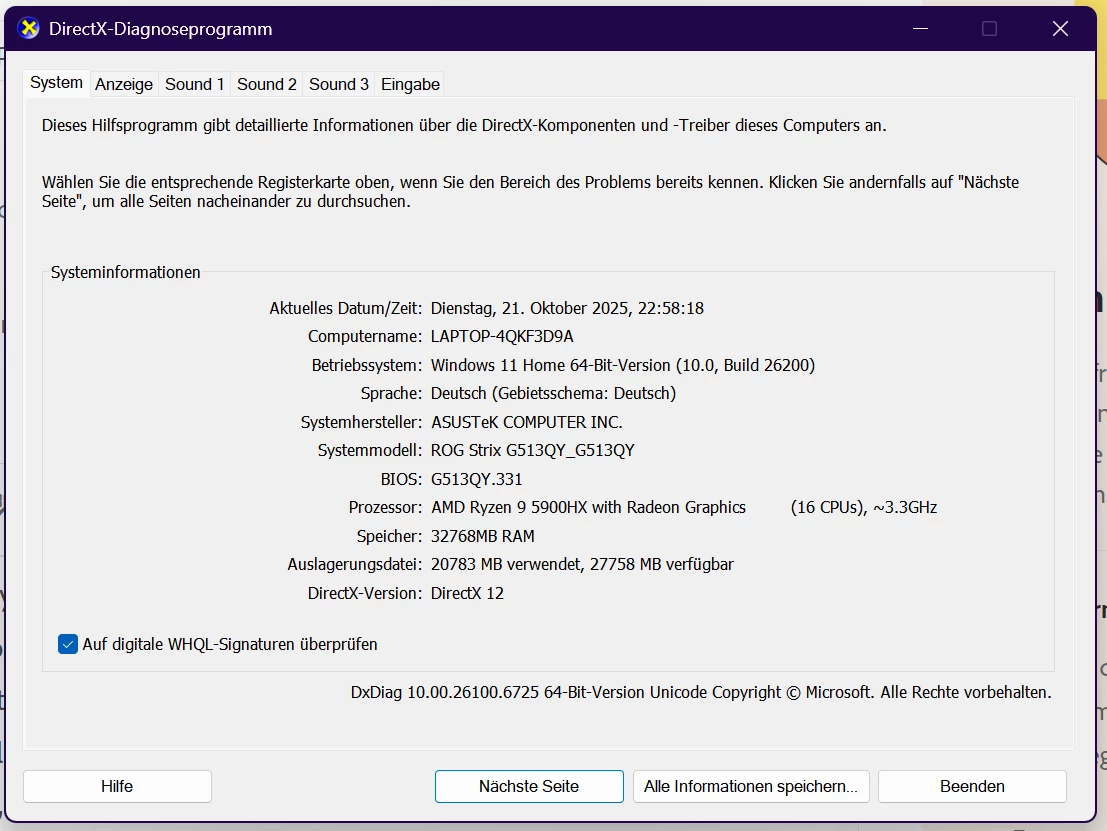Click the DxDiag 10.00.26100.6725 version line
The width and height of the screenshot is (1107, 831).
pos(701,692)
